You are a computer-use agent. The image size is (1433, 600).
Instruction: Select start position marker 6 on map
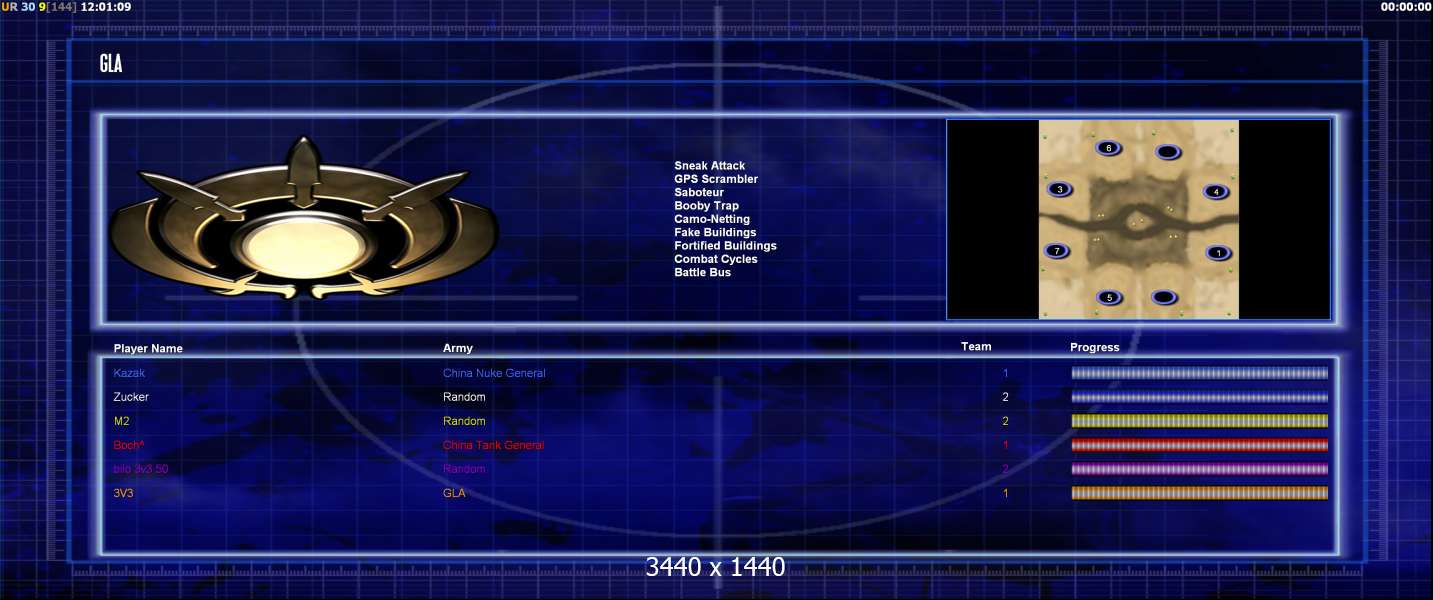[1109, 148]
